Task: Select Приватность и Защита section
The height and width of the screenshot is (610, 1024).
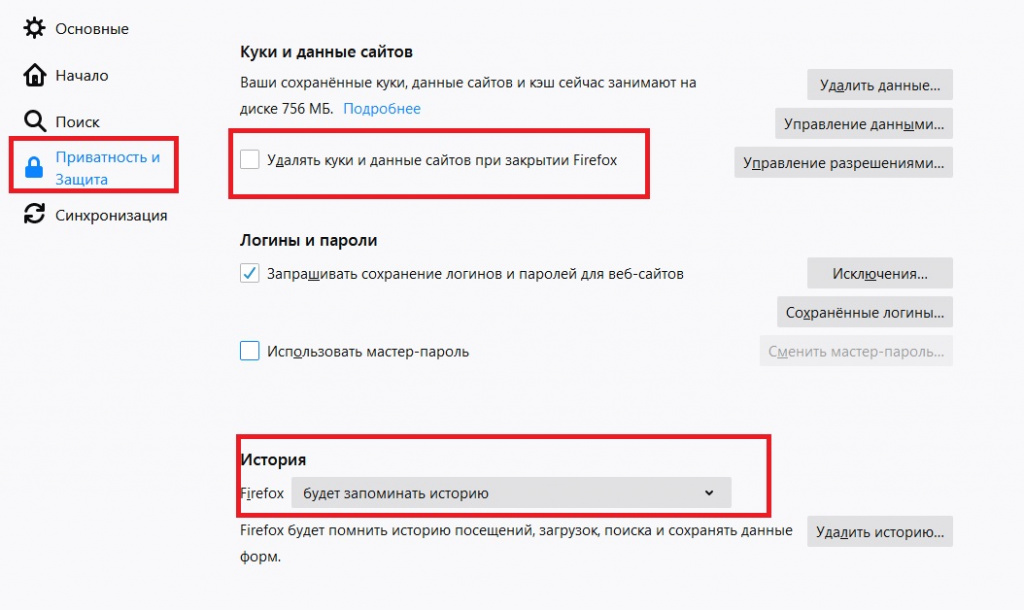Action: click(x=108, y=168)
